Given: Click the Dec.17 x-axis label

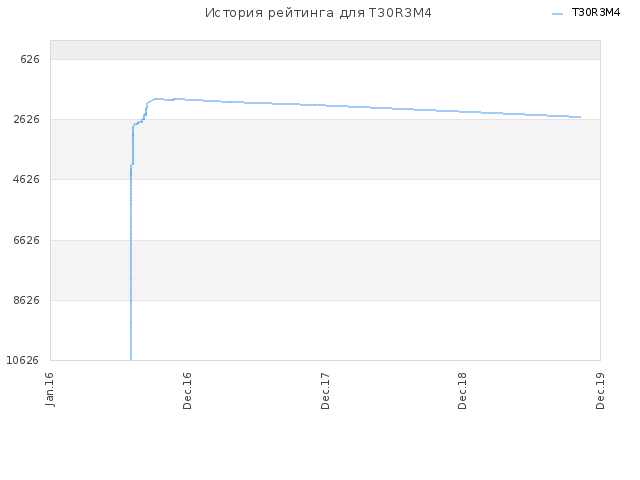Looking at the screenshot, I should [x=325, y=391].
